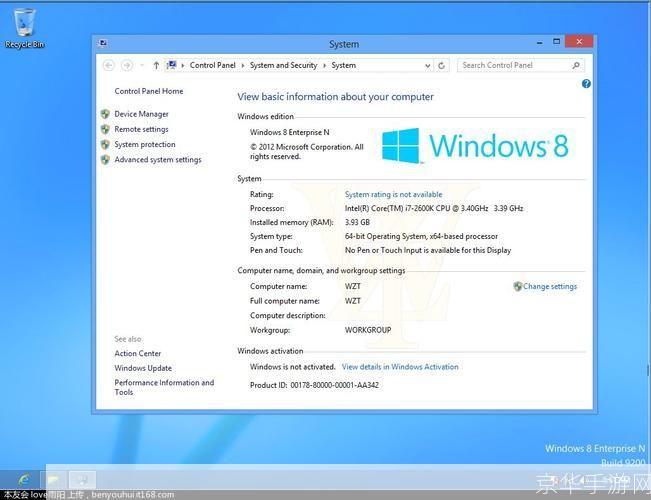Select System breadcrumb item
The image size is (651, 500).
coord(343,65)
